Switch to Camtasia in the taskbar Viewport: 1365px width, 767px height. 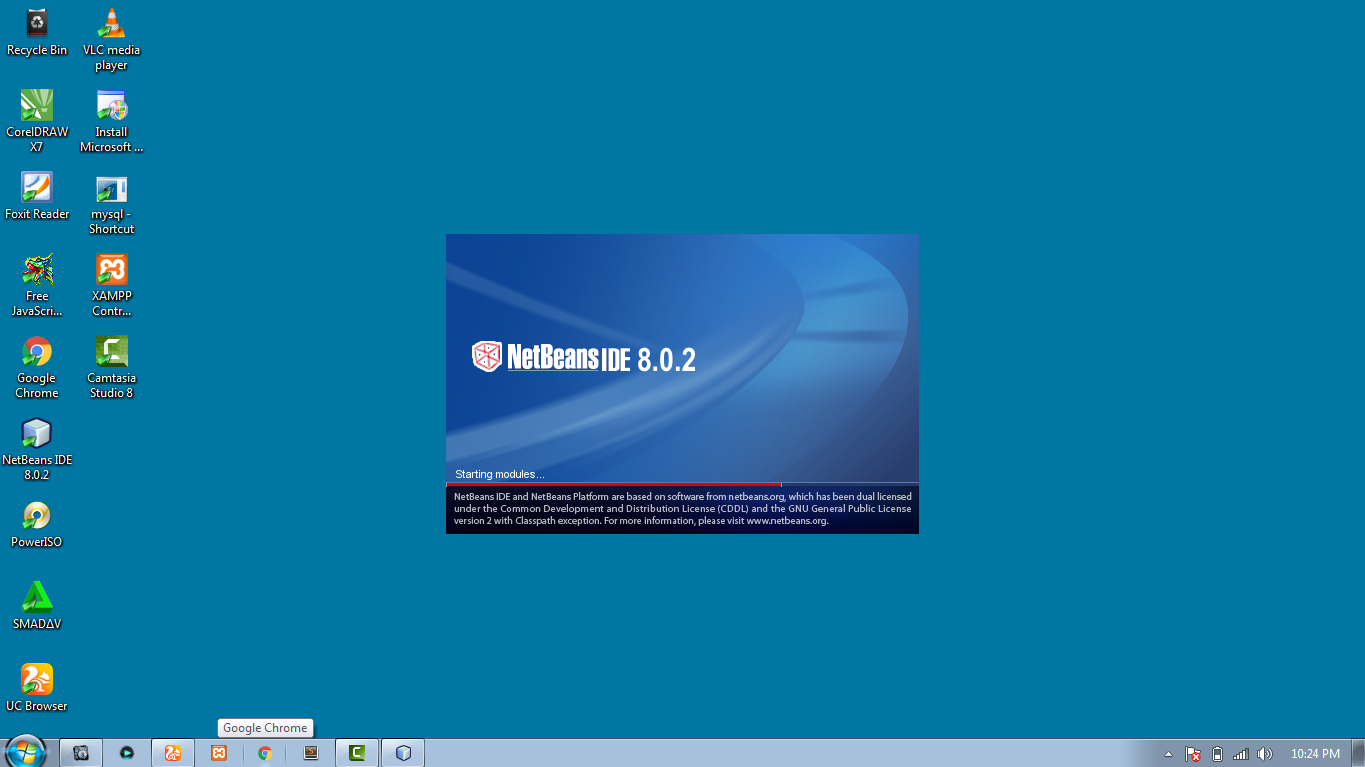pos(357,753)
